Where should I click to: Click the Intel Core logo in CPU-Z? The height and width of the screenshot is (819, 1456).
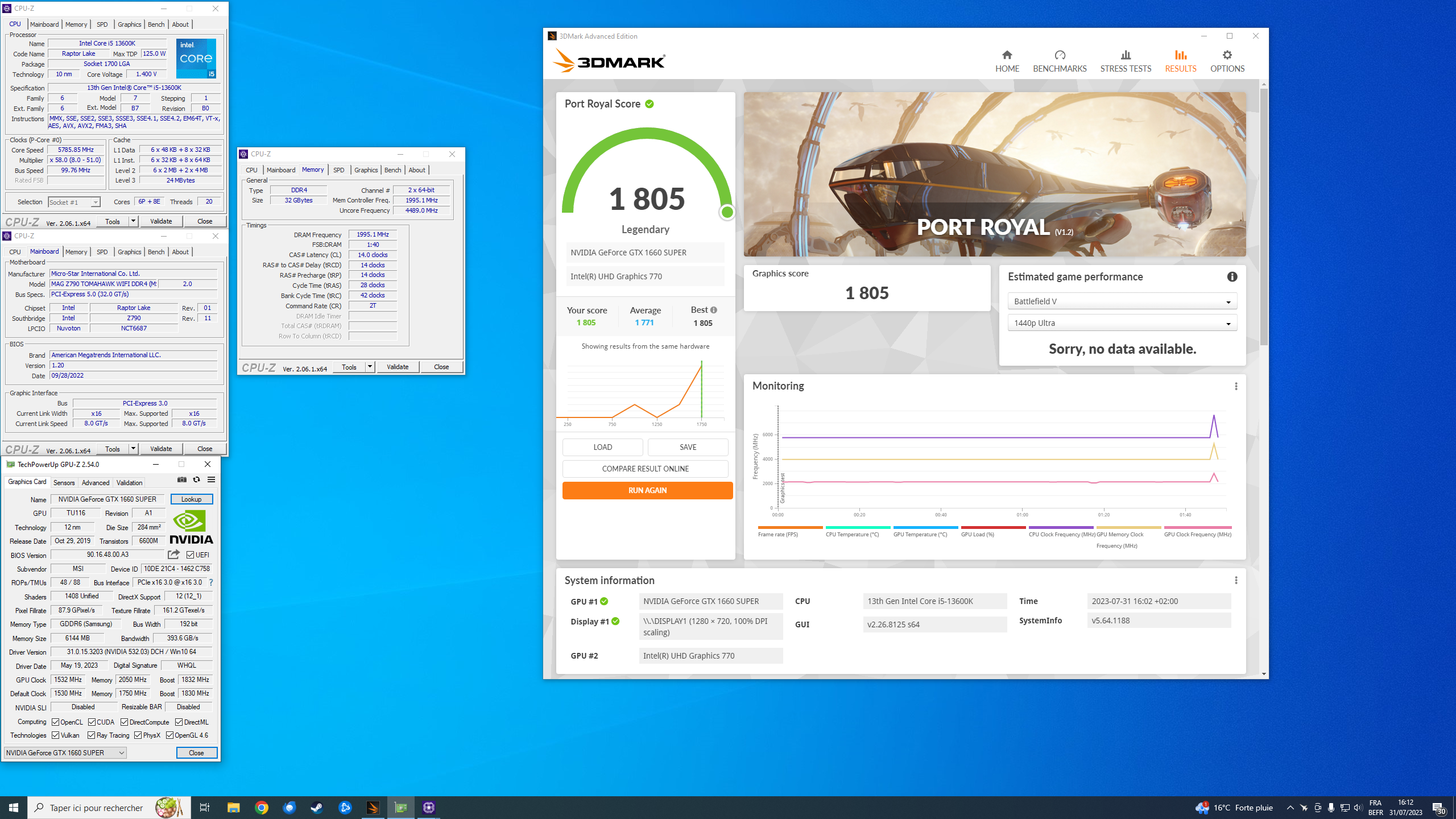pyautogui.click(x=196, y=59)
